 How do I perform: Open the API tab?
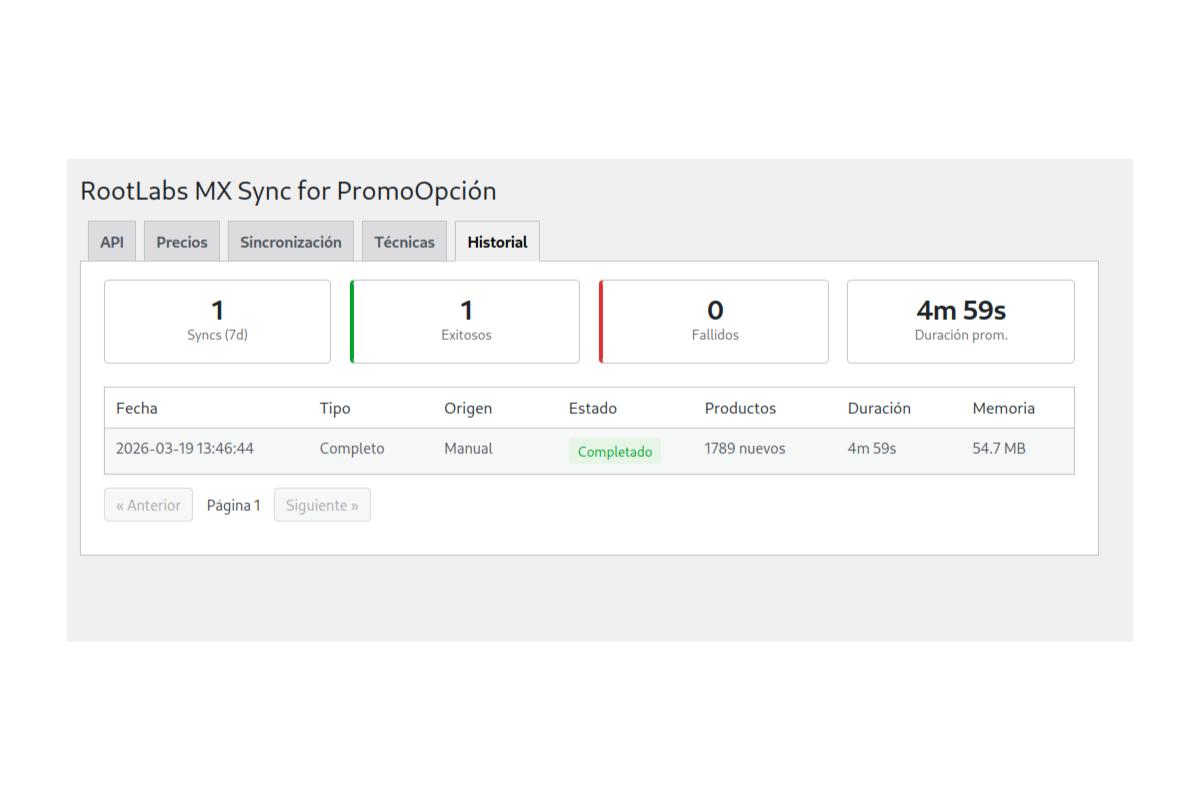coord(112,242)
